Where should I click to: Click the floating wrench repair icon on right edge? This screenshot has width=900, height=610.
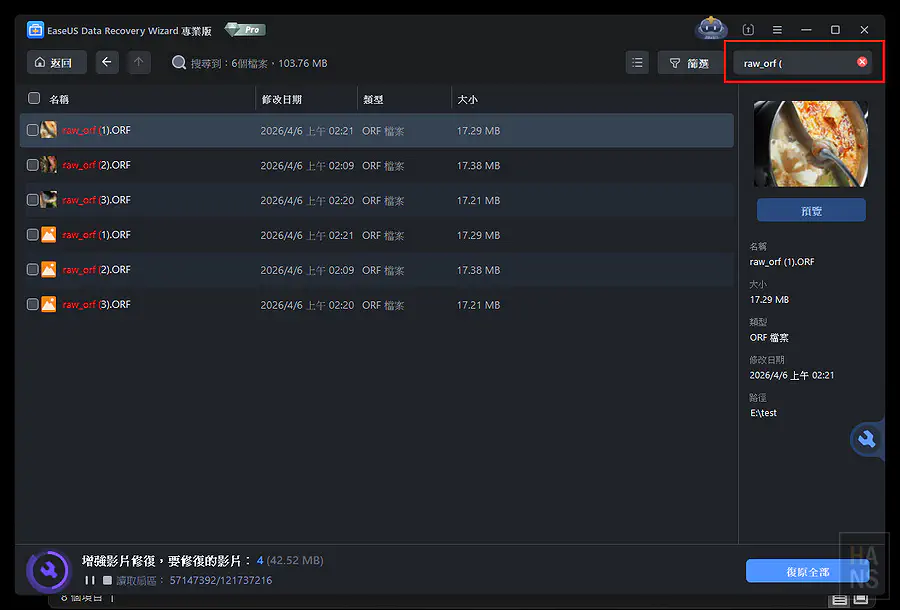coord(866,439)
